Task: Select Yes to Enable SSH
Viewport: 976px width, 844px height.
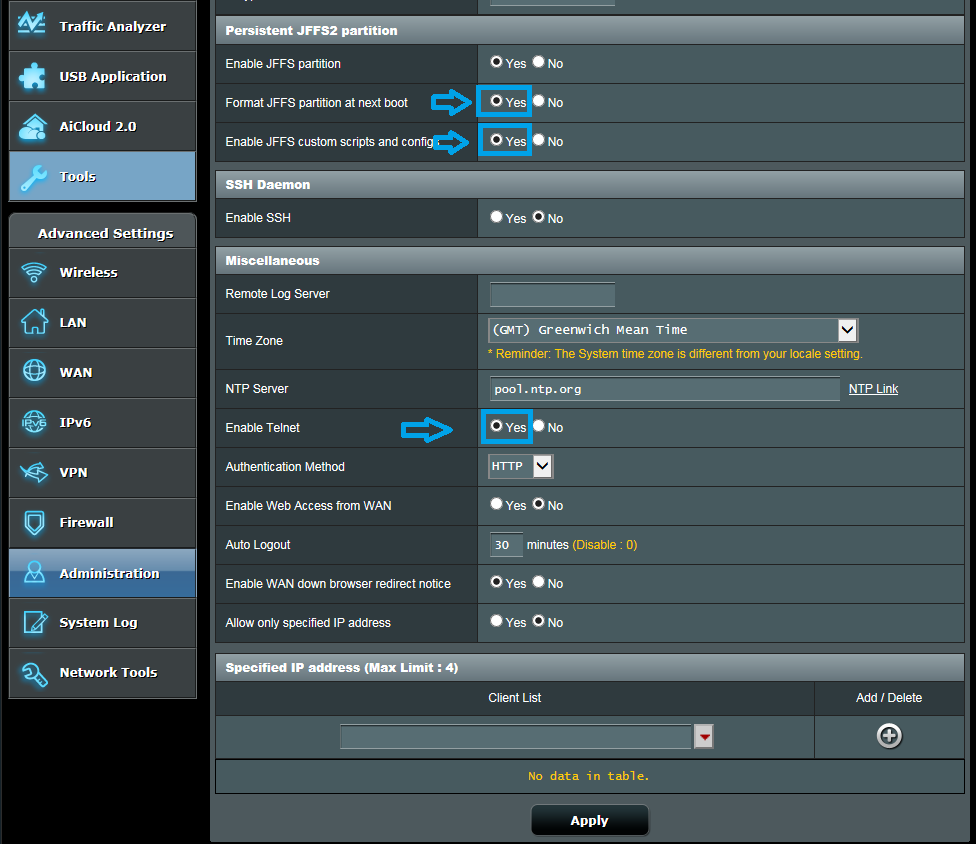Action: [x=496, y=217]
